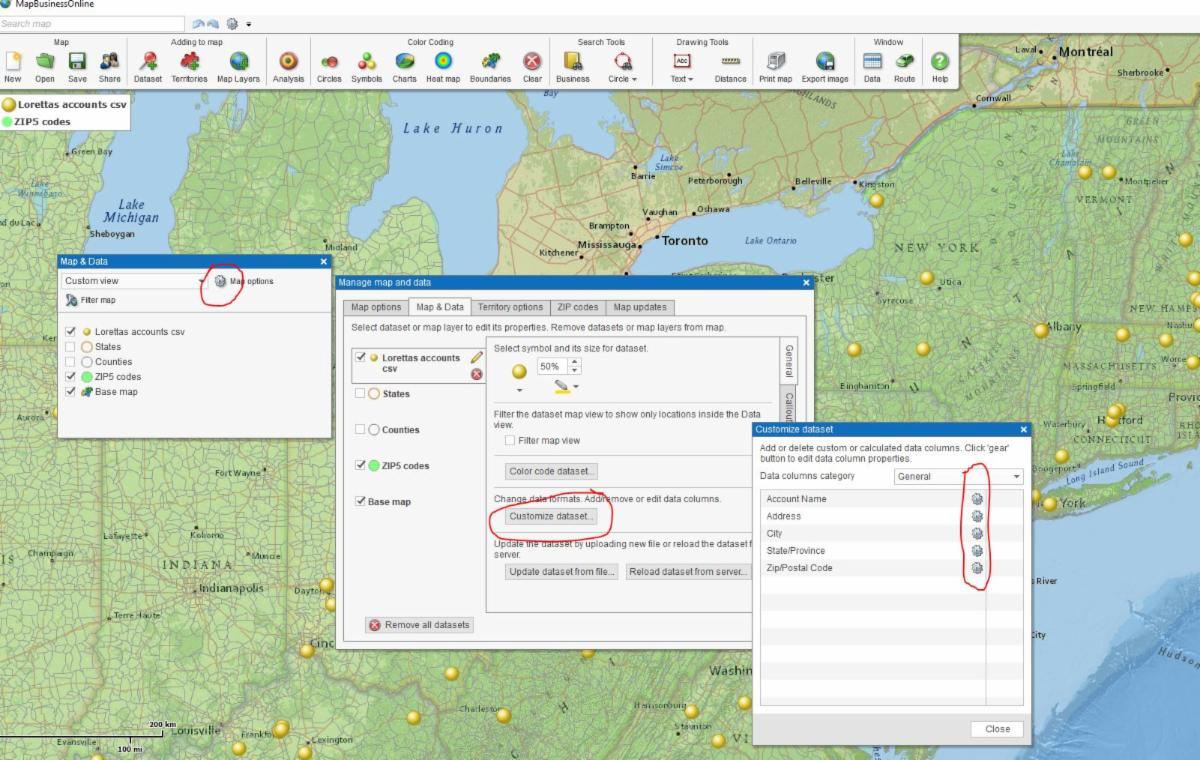The image size is (1200, 760).
Task: Select the vertical General tab
Action: pos(788,361)
